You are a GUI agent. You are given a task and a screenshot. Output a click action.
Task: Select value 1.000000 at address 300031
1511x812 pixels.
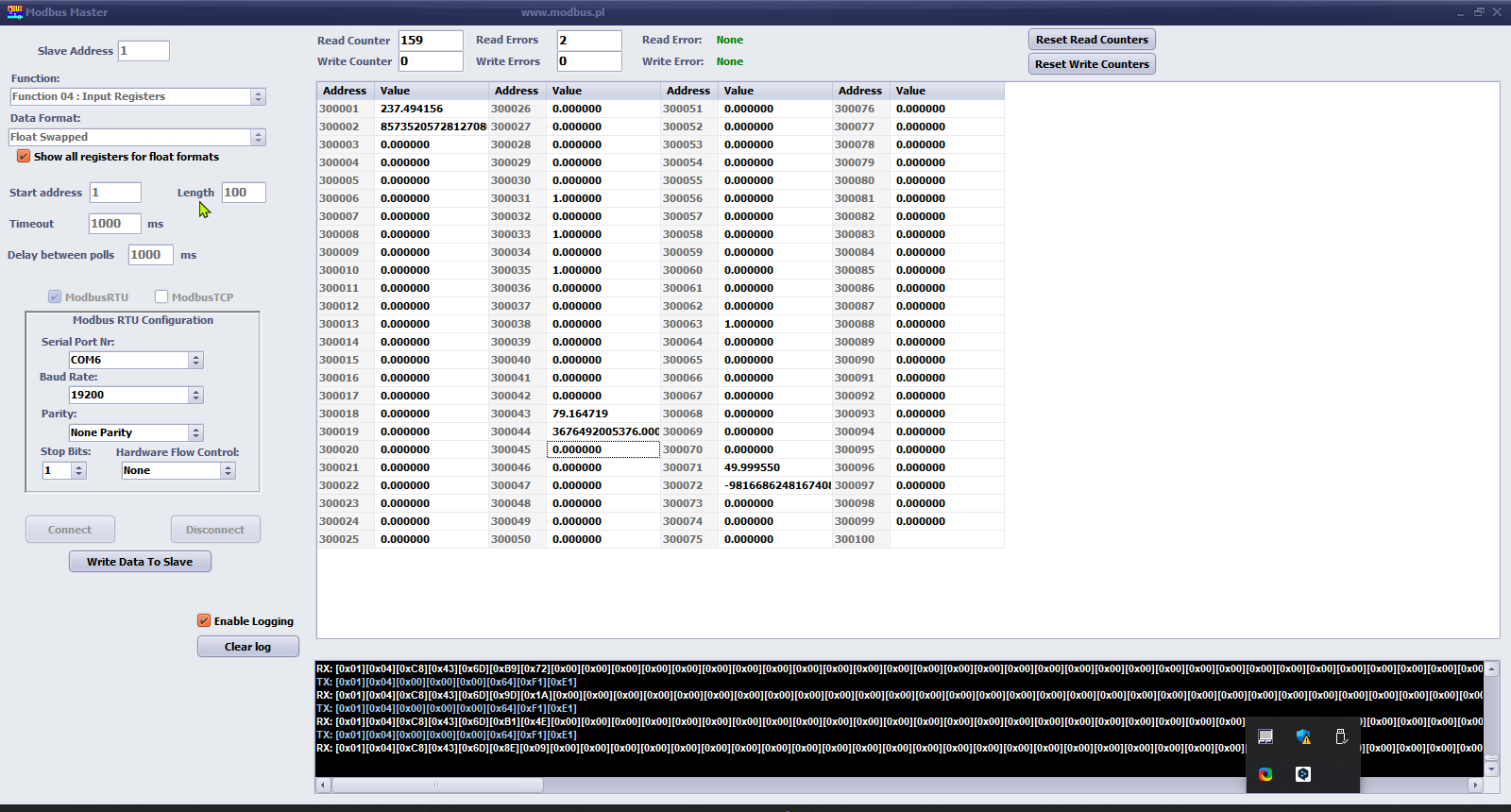coord(603,198)
